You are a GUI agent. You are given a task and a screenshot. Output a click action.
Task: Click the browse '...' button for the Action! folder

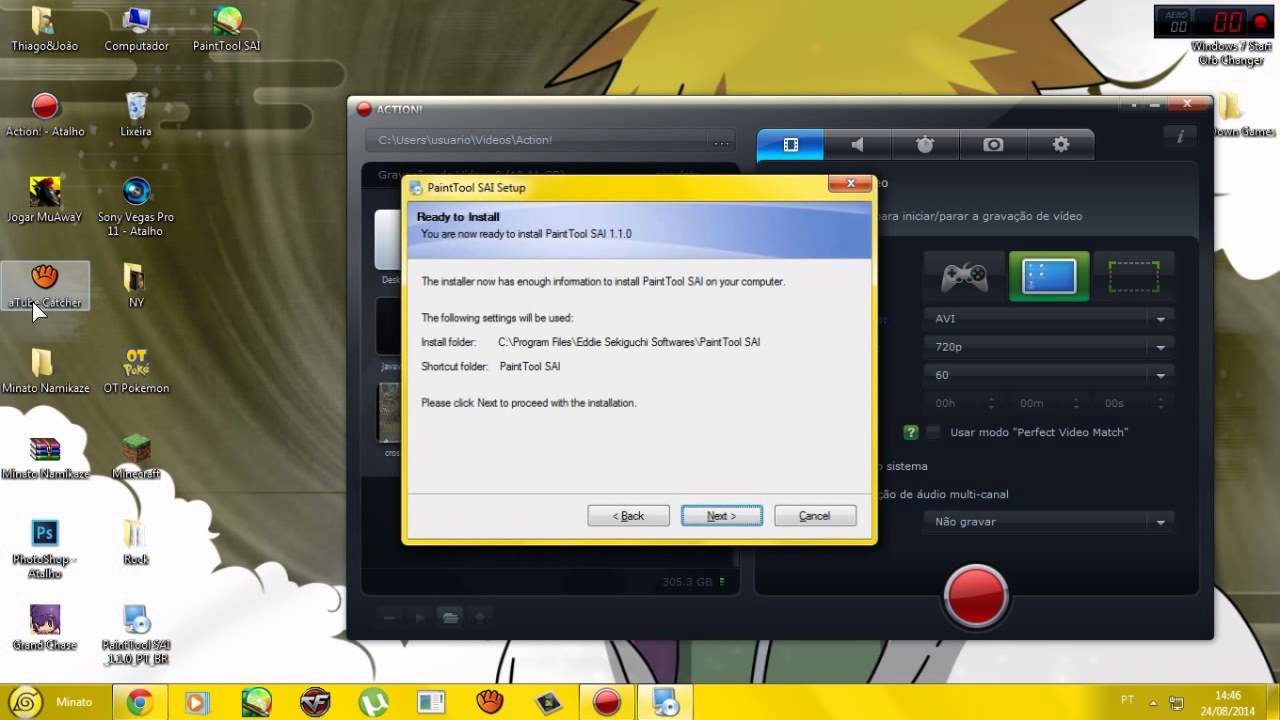tap(720, 140)
